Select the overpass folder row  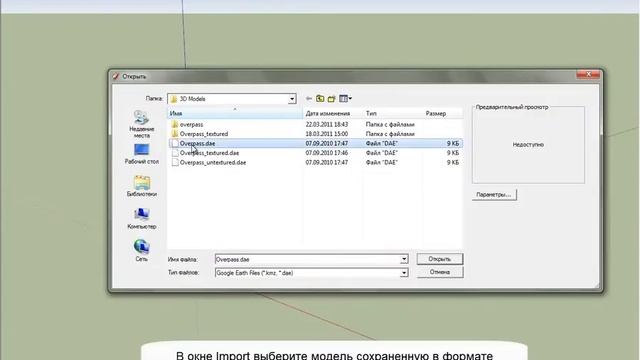315,124
